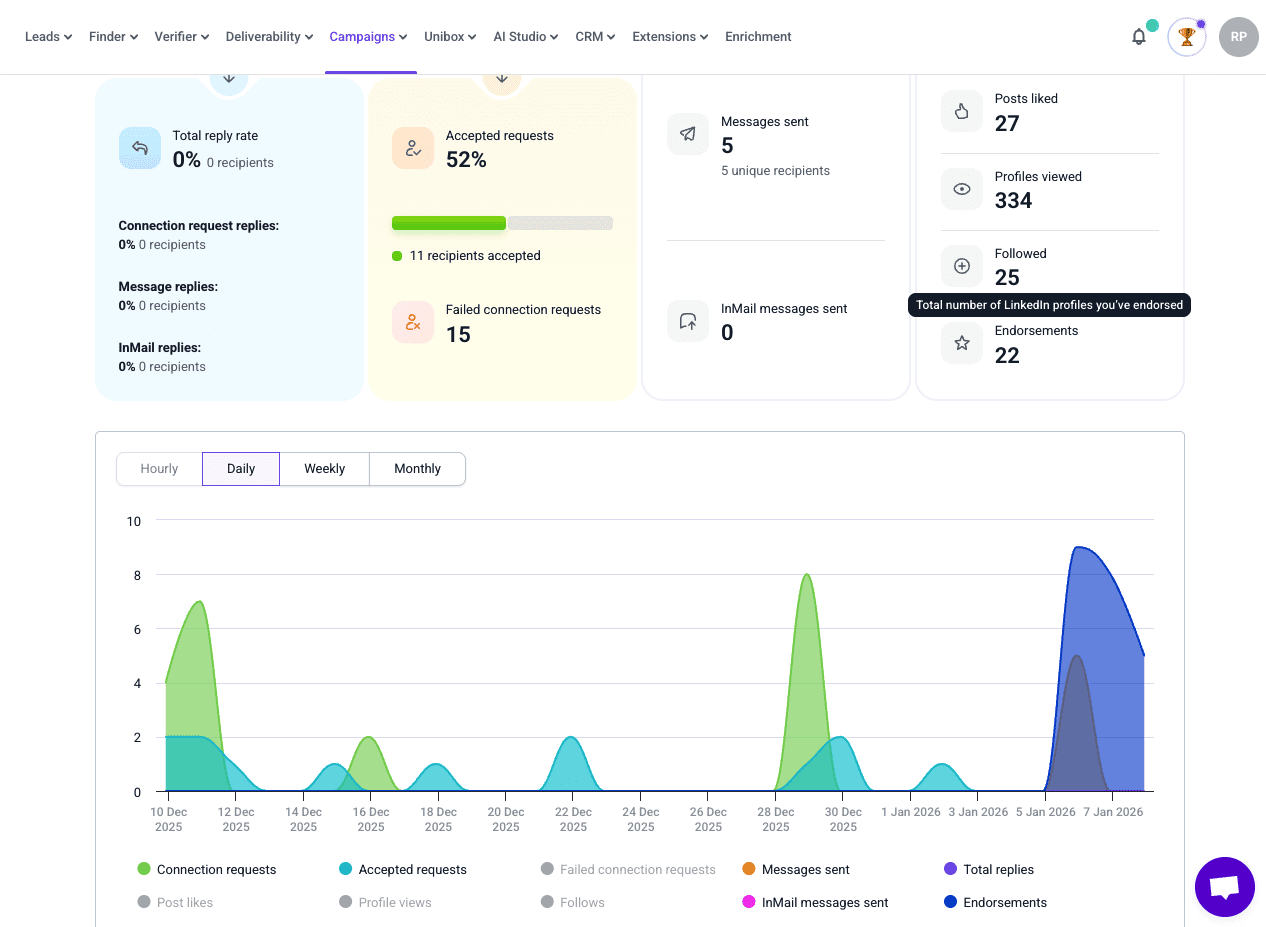1266x927 pixels.
Task: Click the Total reply rate arrow icon
Action: click(x=140, y=148)
